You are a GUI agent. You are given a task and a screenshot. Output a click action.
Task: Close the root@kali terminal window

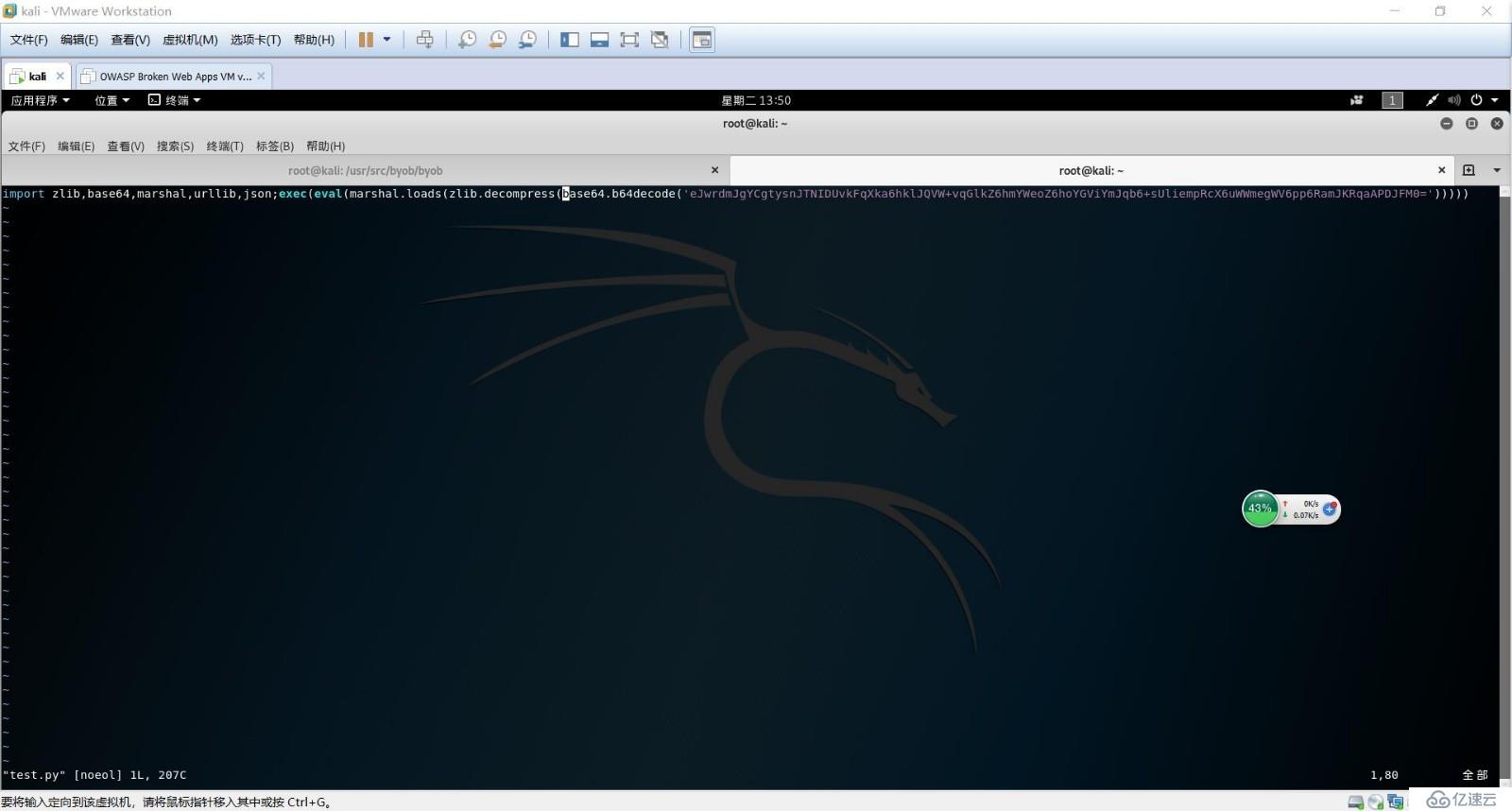pos(1497,124)
